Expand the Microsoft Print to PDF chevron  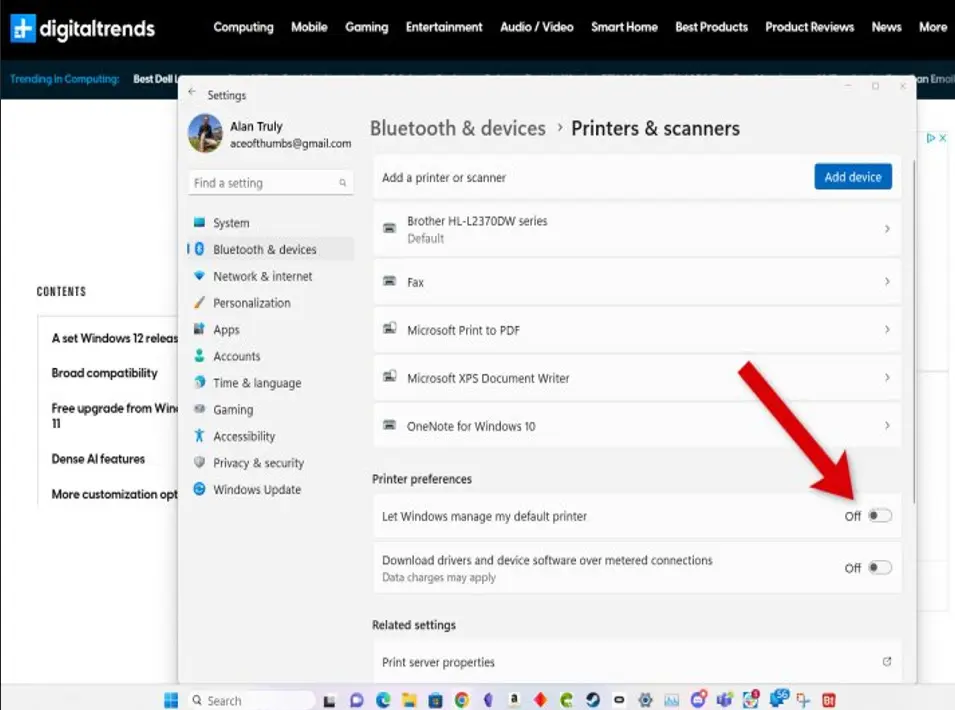pos(887,329)
